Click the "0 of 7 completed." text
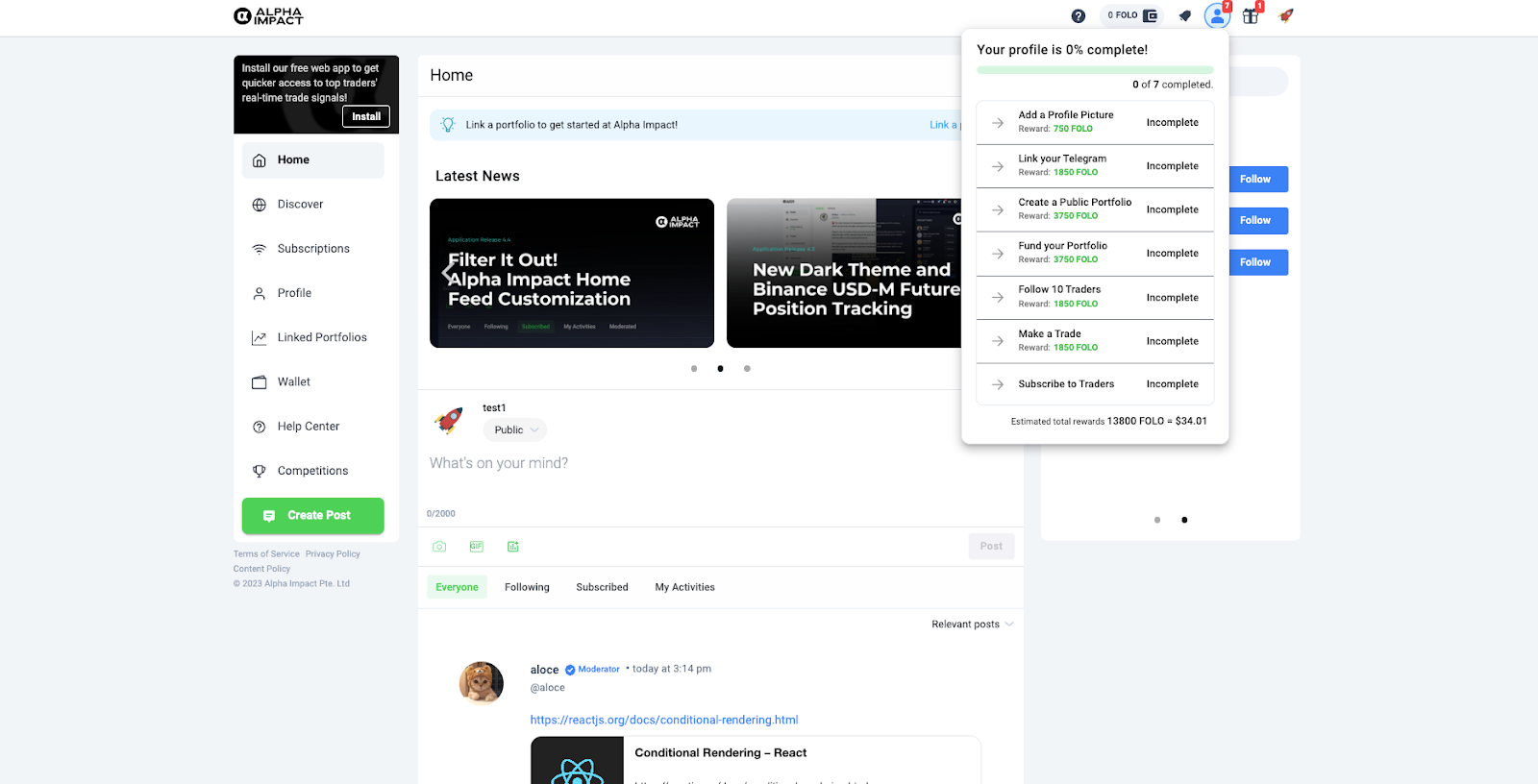 click(x=1173, y=85)
